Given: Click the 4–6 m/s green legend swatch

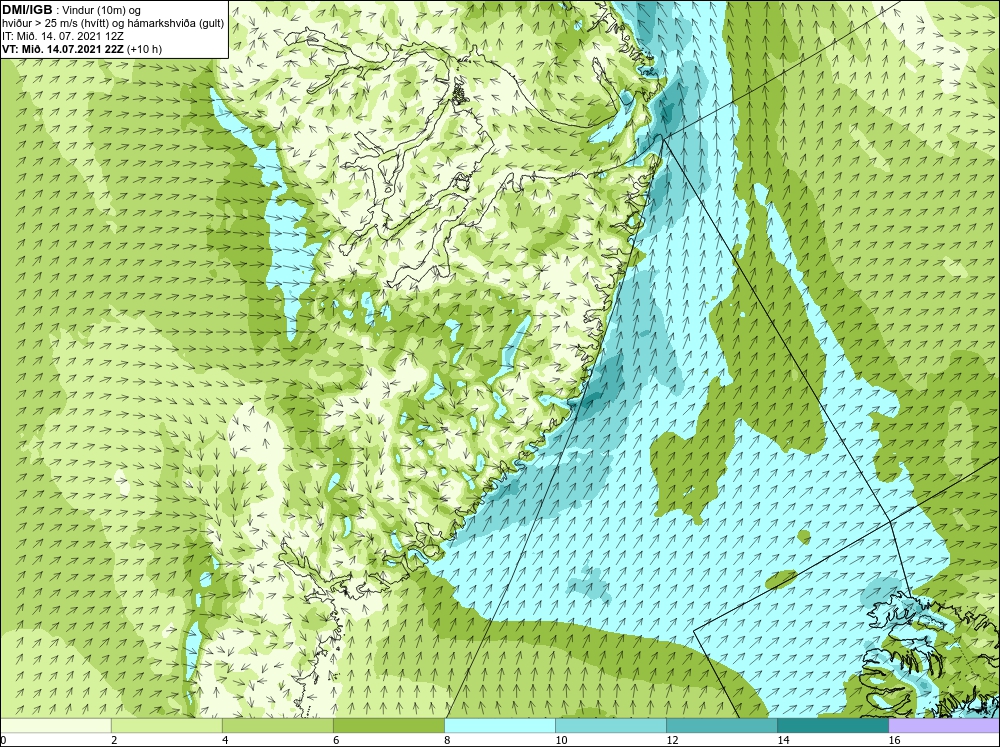Looking at the screenshot, I should click(277, 725).
